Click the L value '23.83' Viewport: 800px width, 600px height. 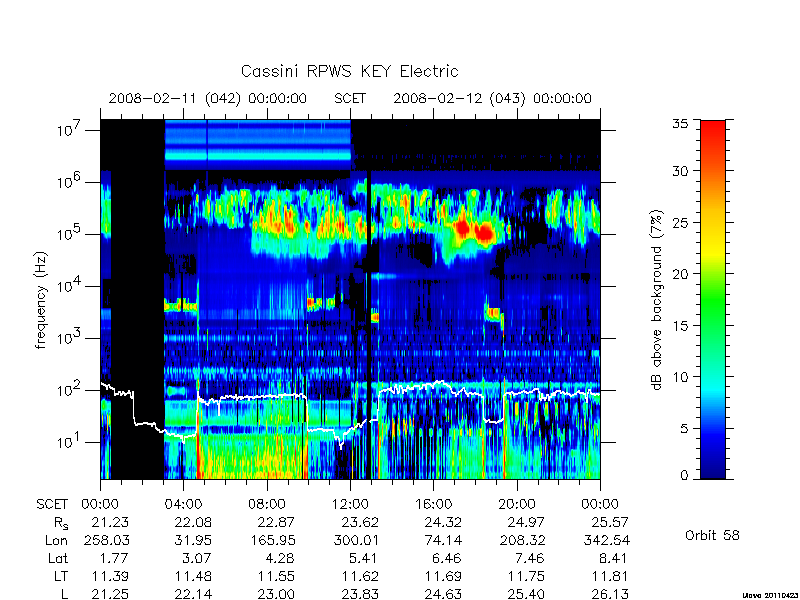pos(360,594)
